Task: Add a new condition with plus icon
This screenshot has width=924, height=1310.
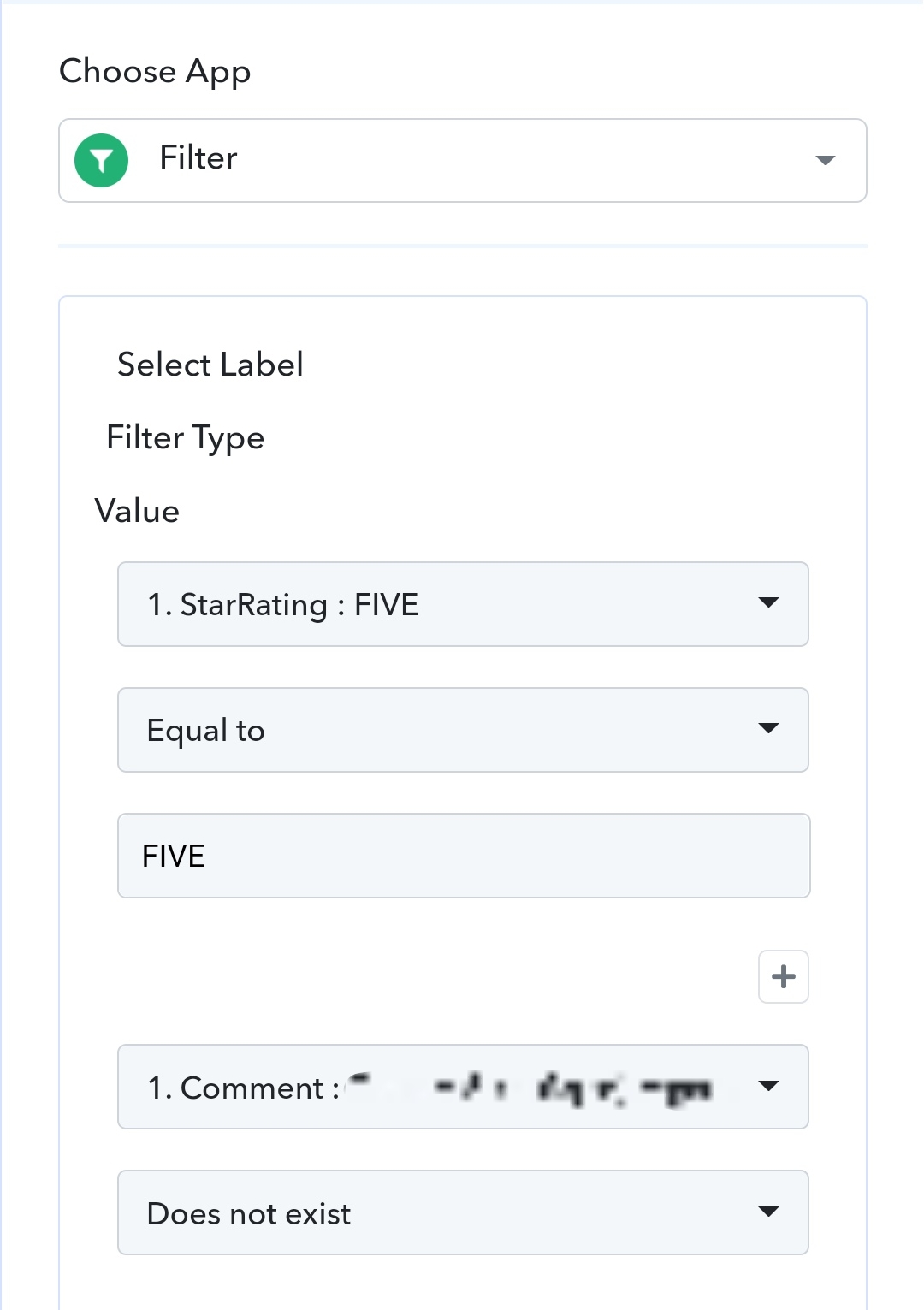Action: tap(783, 976)
